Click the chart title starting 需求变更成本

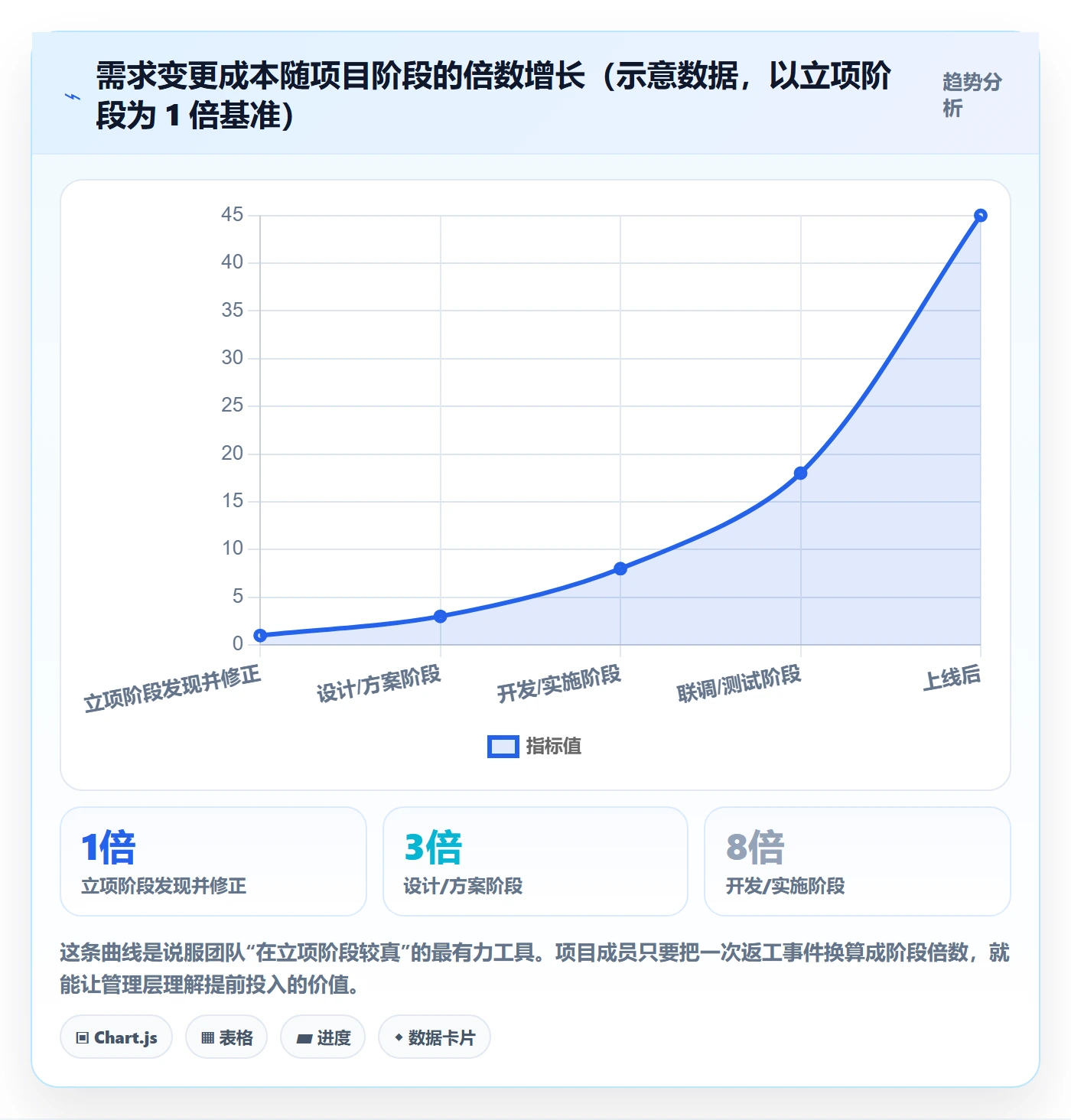(x=493, y=96)
